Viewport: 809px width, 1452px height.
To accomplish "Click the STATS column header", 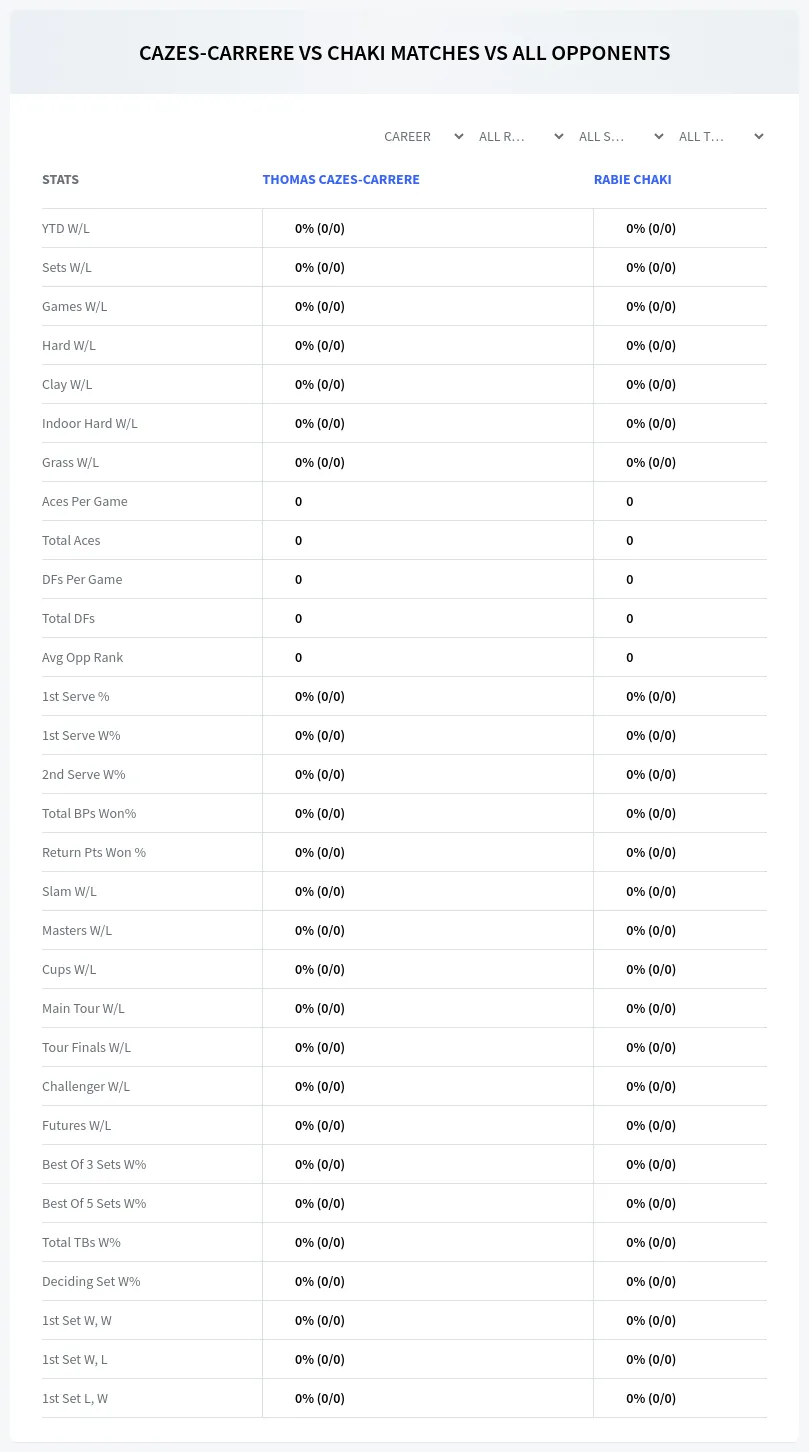I will click(60, 180).
